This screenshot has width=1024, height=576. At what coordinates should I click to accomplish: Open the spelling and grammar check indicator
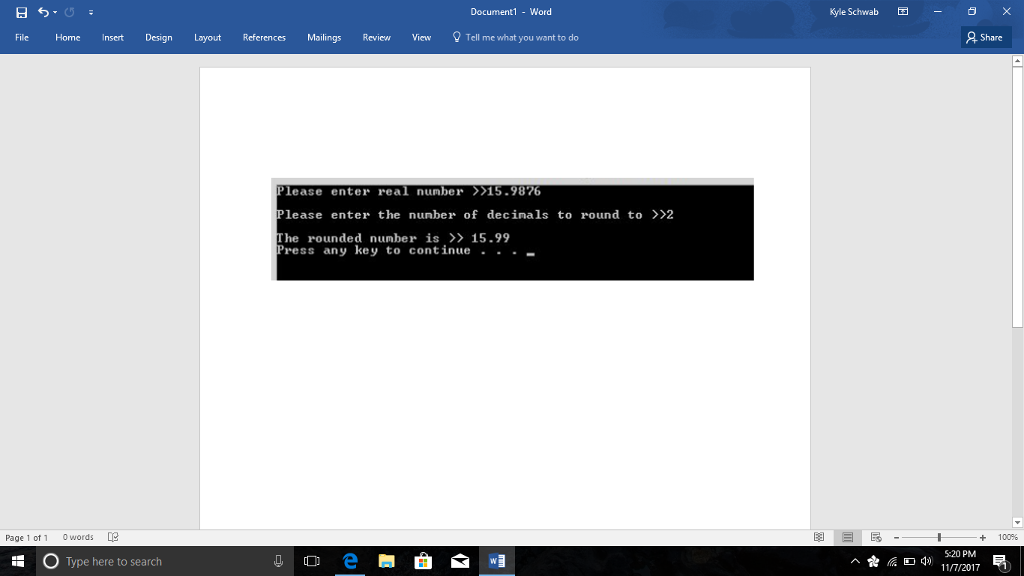(x=115, y=537)
